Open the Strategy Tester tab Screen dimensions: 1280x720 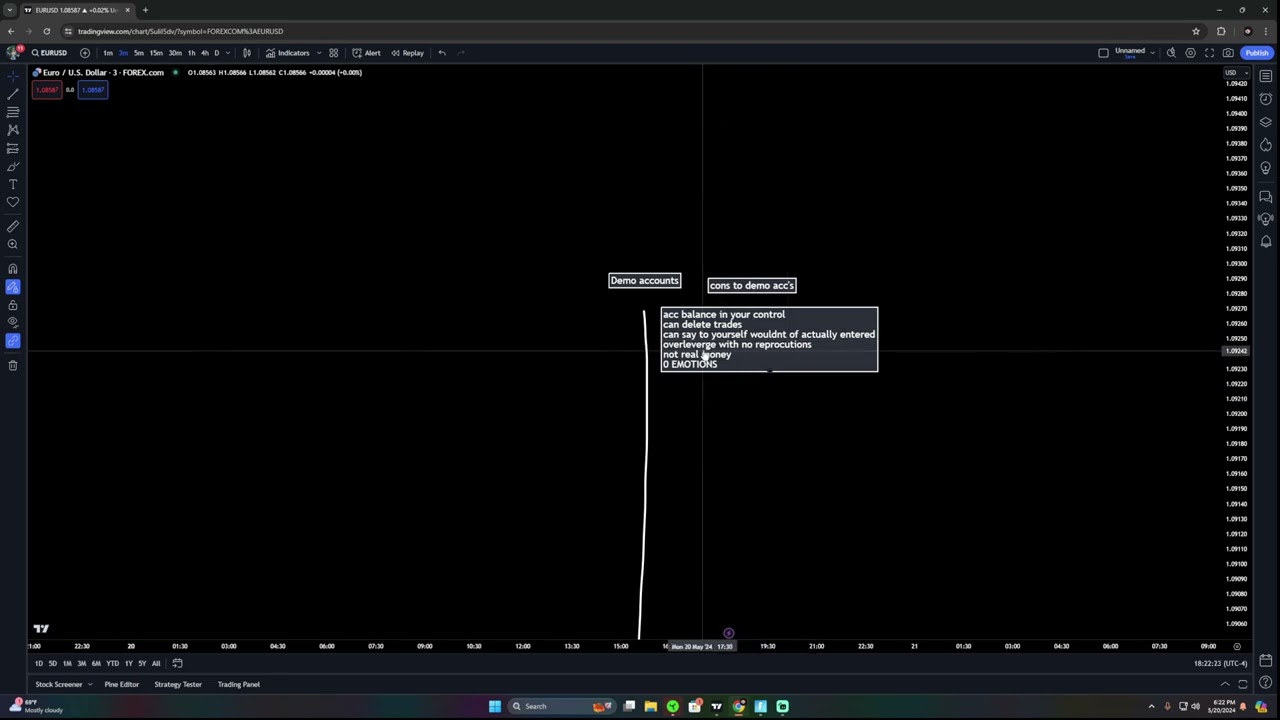pyautogui.click(x=178, y=684)
